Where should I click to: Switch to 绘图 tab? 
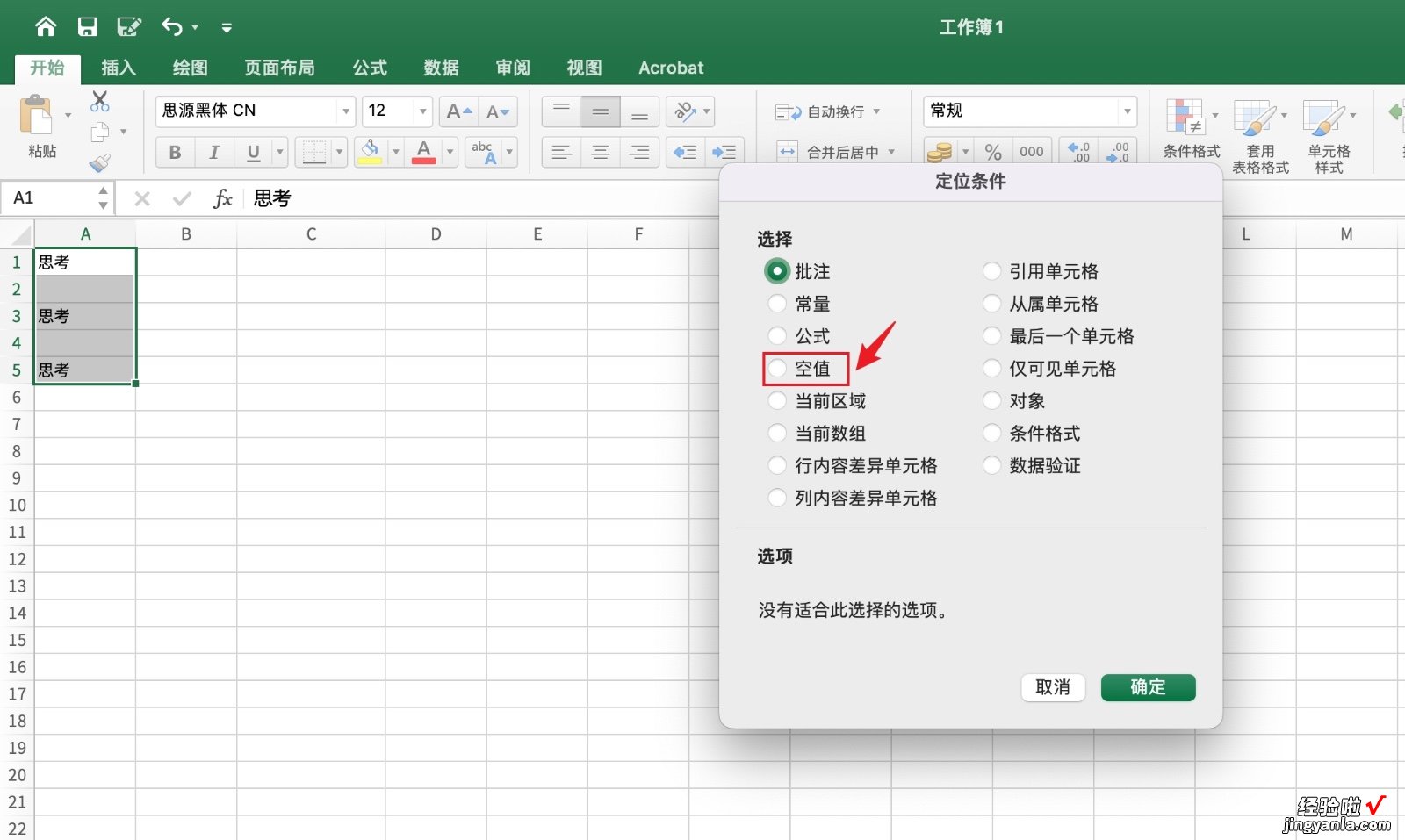point(191,68)
